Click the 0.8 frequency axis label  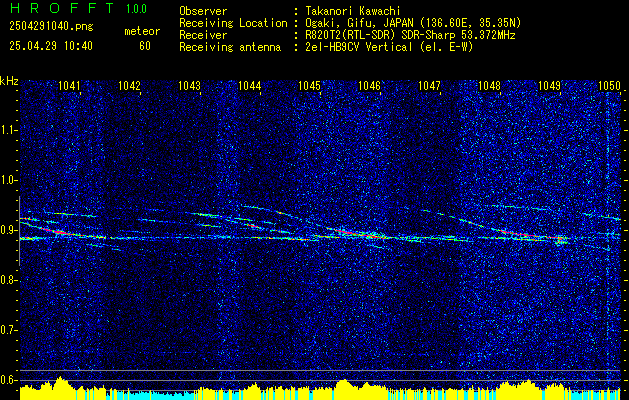pos(9,280)
